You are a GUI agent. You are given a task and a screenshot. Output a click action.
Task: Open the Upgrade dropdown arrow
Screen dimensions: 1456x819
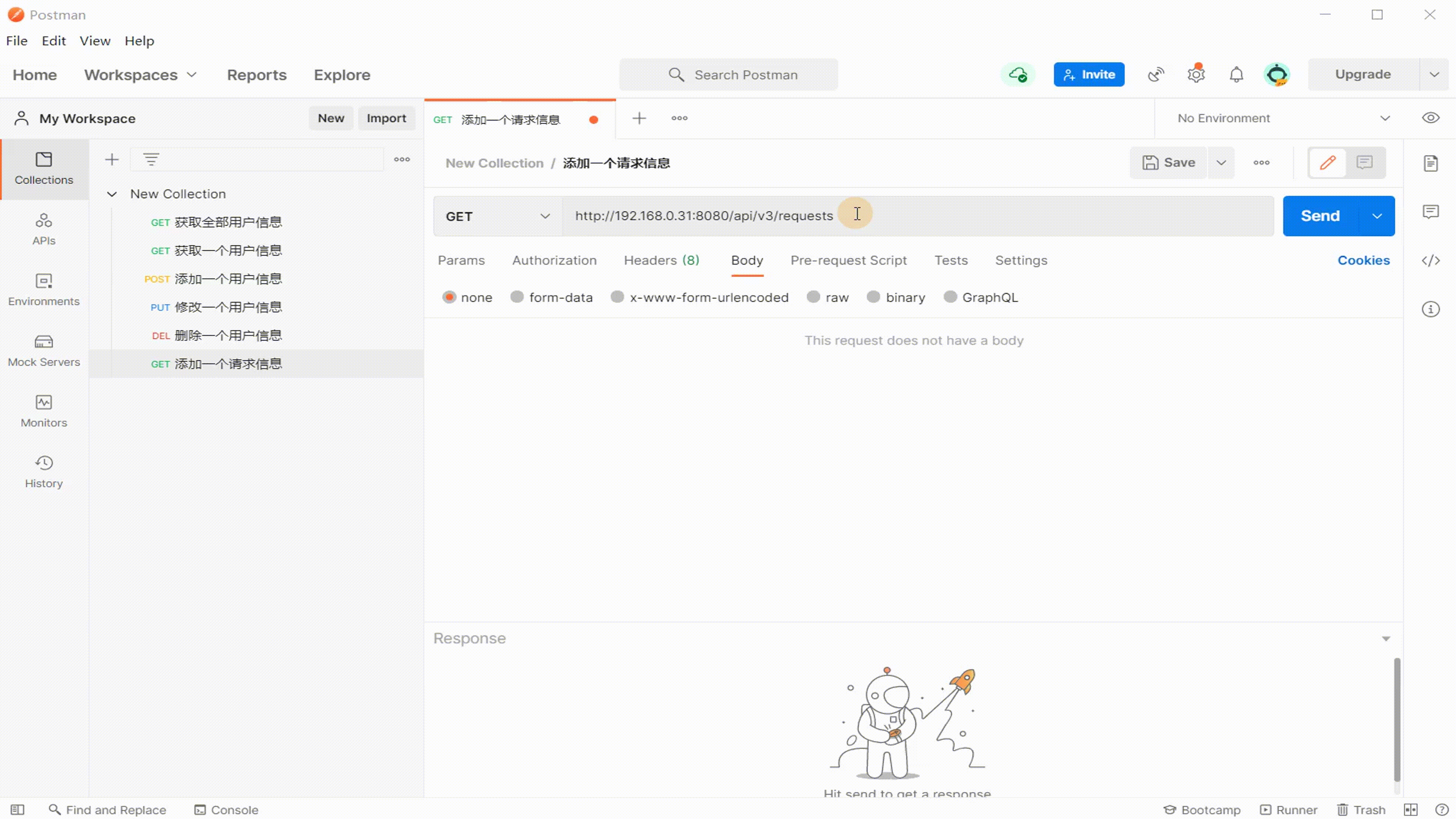pos(1434,75)
